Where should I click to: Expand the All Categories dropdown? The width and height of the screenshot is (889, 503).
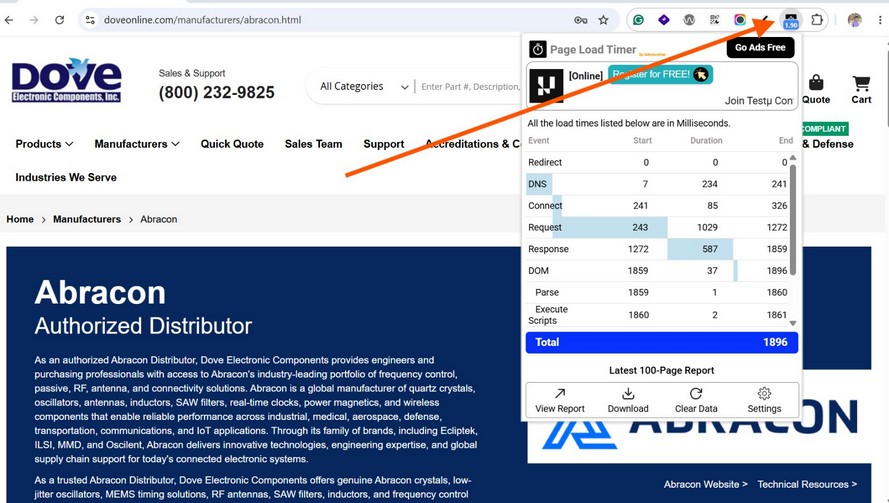(x=363, y=87)
